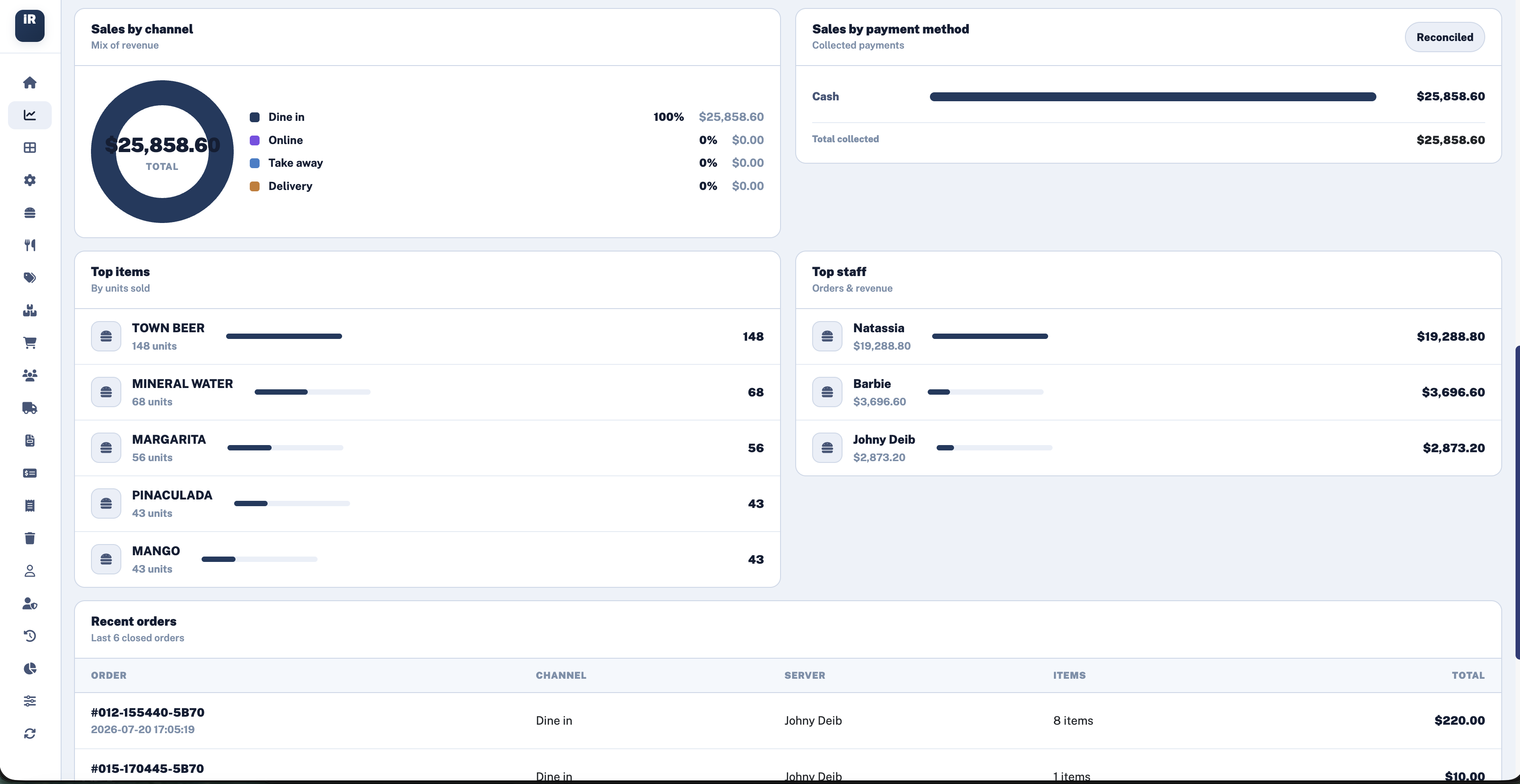Viewport: 1520px width, 784px height.
Task: Open the trash bin sidebar icon
Action: click(x=29, y=538)
